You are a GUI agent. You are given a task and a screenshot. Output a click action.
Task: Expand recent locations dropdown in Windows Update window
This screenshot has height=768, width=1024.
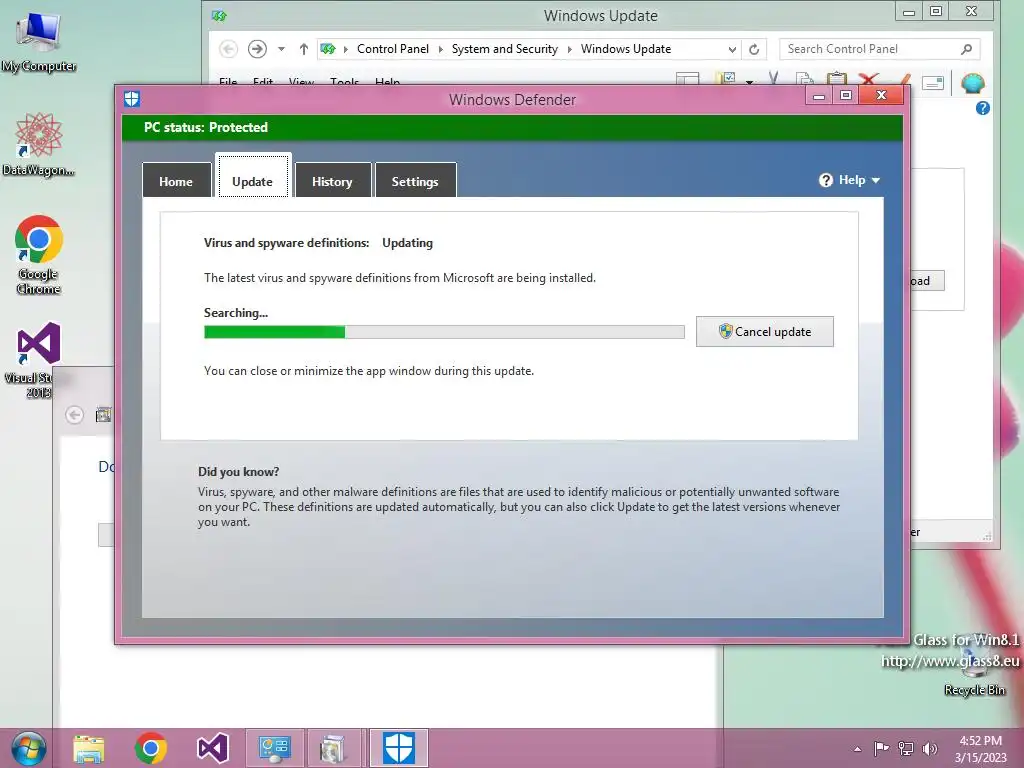[x=281, y=49]
